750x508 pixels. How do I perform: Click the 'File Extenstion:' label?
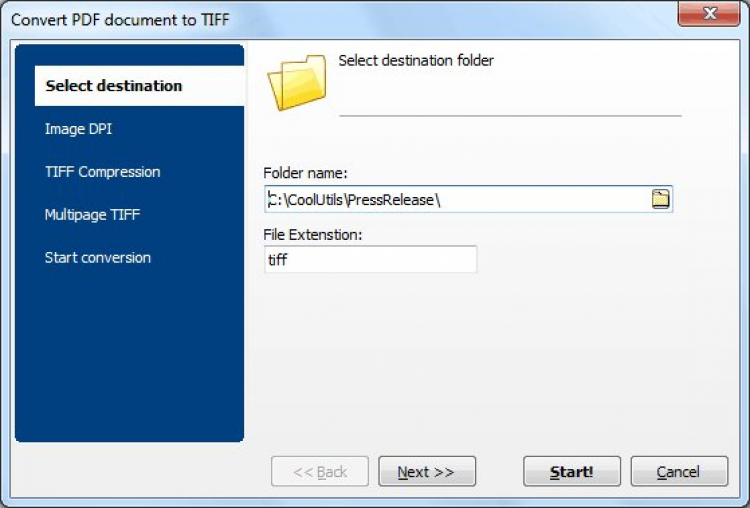313,234
